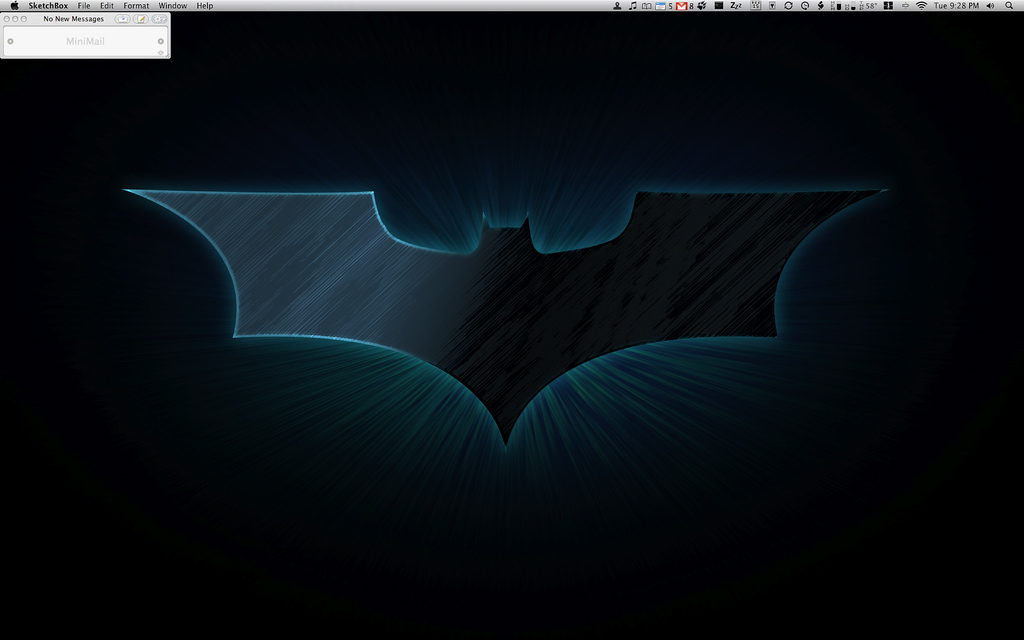The image size is (1024, 640).
Task: Click the black screen menu bar icon
Action: pyautogui.click(x=718, y=5)
